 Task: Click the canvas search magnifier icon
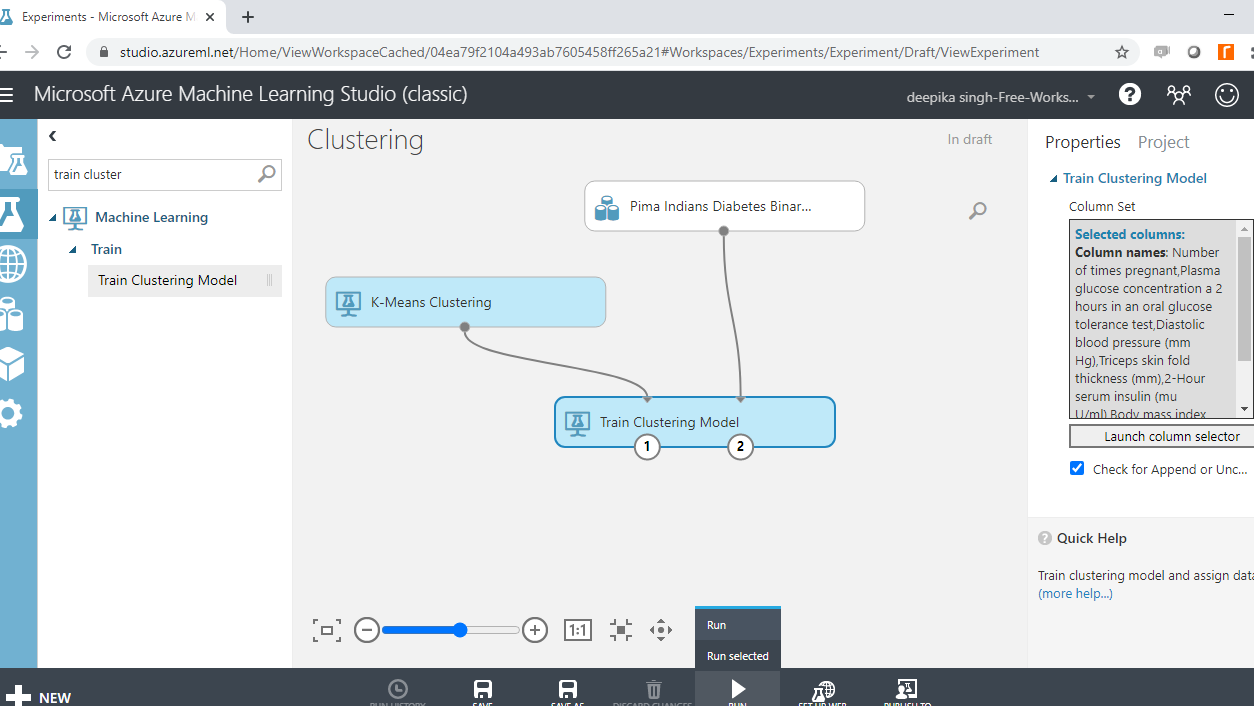click(x=978, y=210)
